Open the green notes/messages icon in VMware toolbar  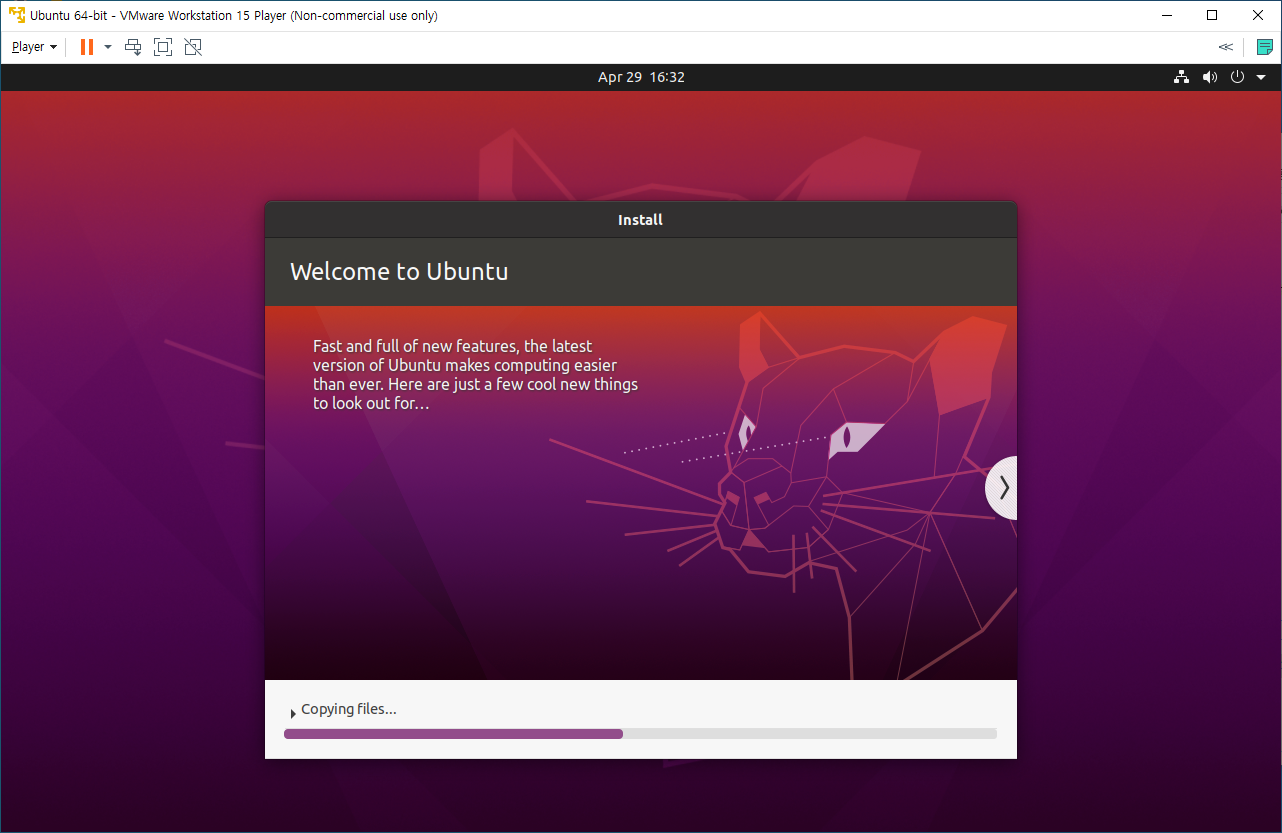tap(1264, 47)
